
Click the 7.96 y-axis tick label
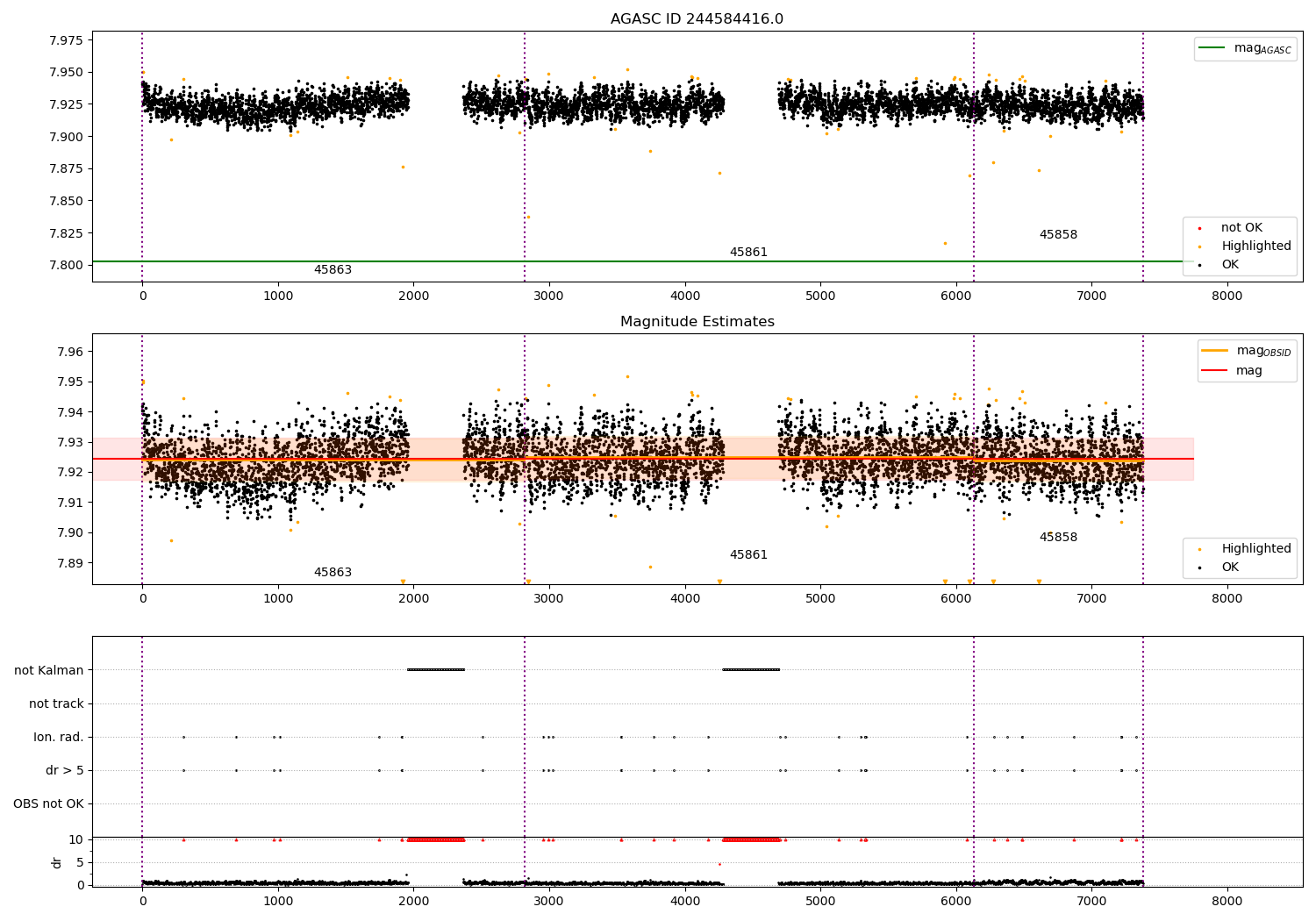click(x=70, y=352)
